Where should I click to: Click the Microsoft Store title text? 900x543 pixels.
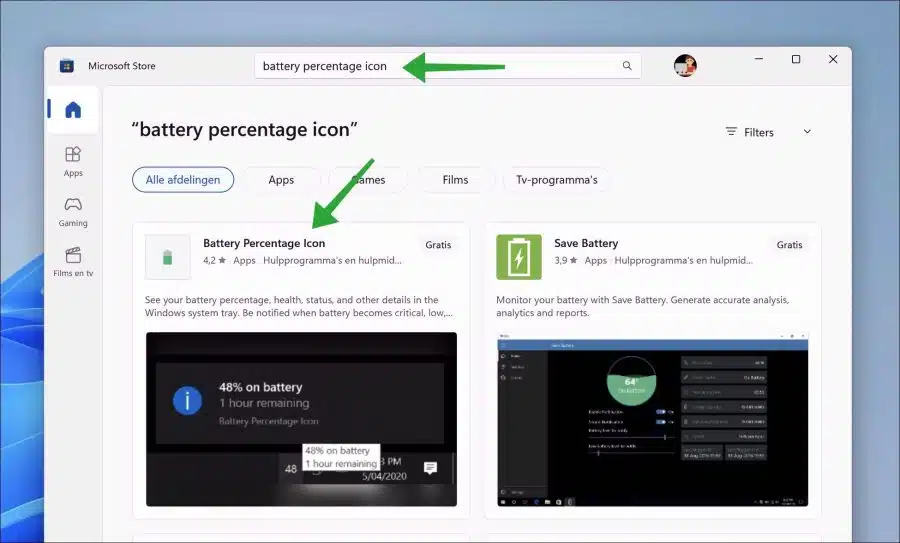pos(122,66)
